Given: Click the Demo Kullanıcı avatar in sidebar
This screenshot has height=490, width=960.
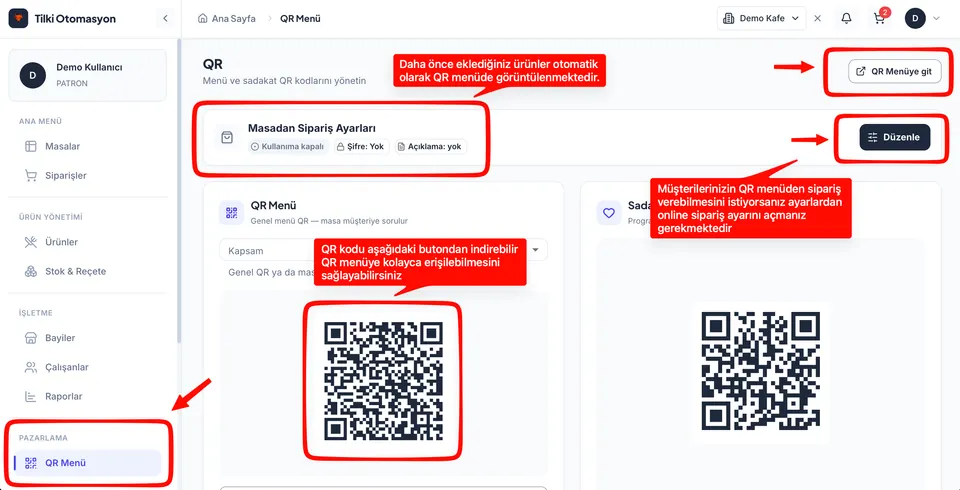Looking at the screenshot, I should click(32, 75).
